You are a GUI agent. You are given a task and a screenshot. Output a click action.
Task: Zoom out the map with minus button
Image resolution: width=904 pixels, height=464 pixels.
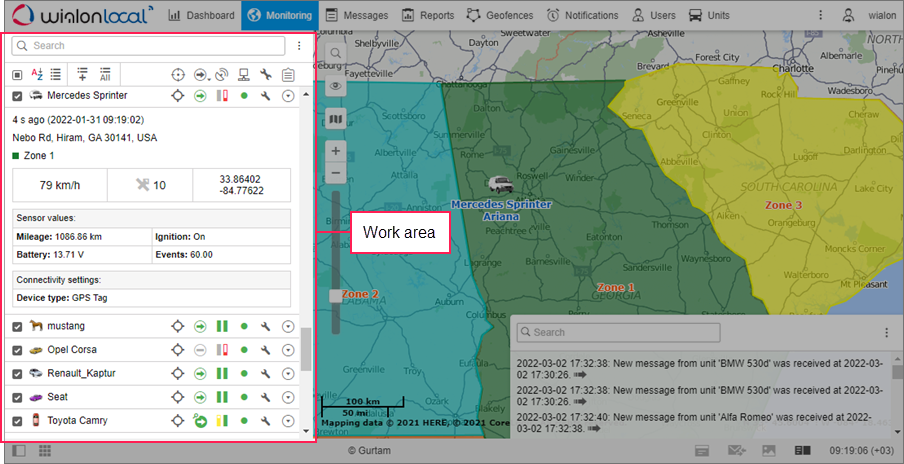[336, 173]
